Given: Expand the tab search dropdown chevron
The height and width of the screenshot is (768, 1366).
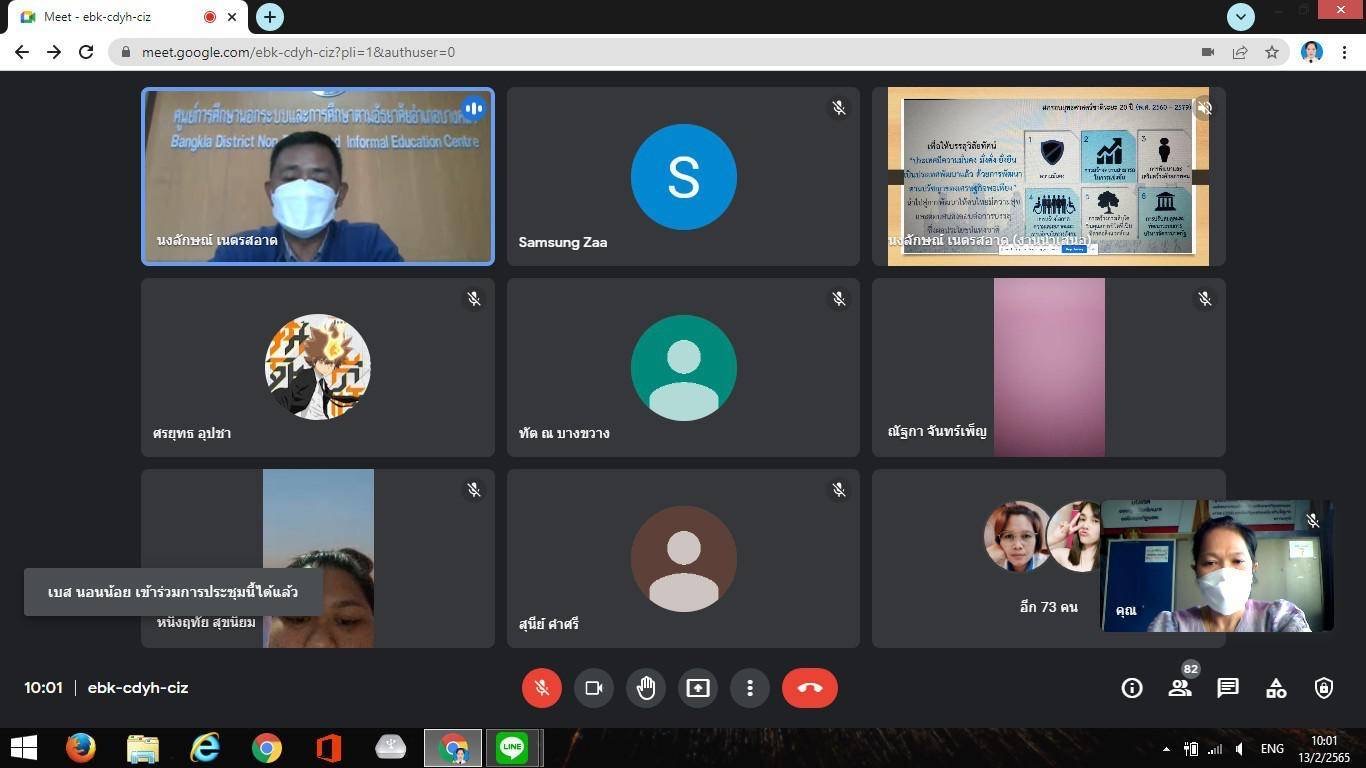Looking at the screenshot, I should point(1241,16).
